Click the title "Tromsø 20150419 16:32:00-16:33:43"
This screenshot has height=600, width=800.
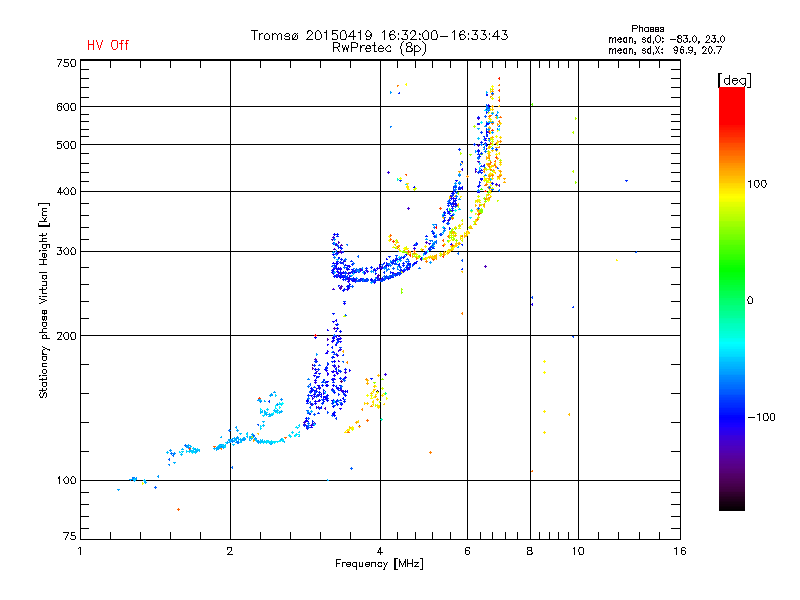(x=380, y=35)
